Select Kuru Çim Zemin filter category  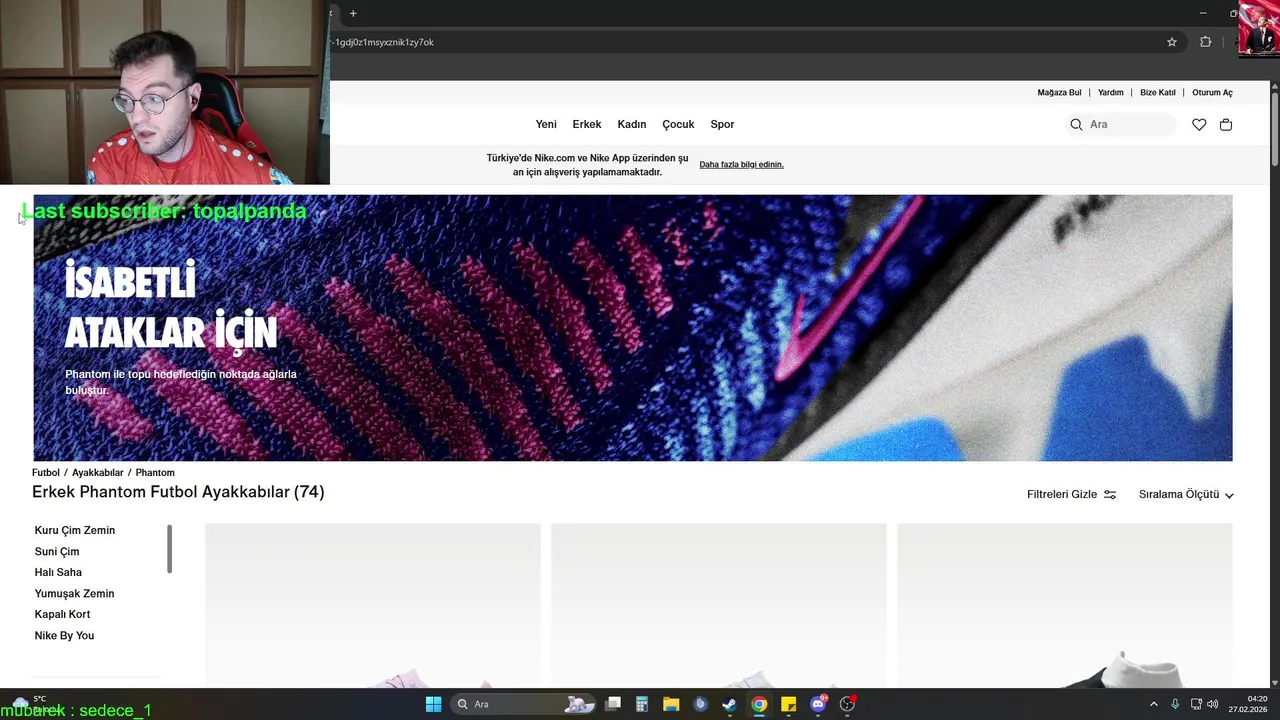pyautogui.click(x=75, y=530)
